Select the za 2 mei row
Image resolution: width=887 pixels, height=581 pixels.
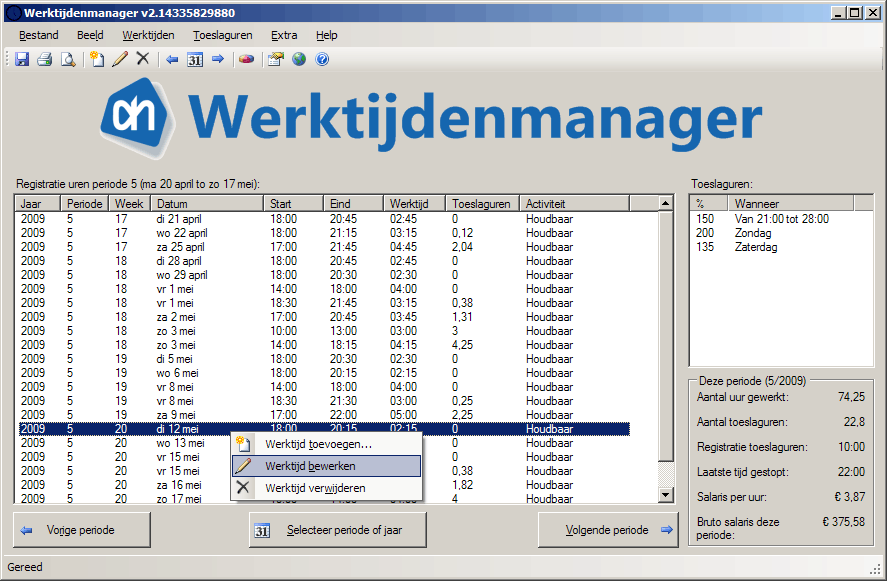(x=324, y=317)
